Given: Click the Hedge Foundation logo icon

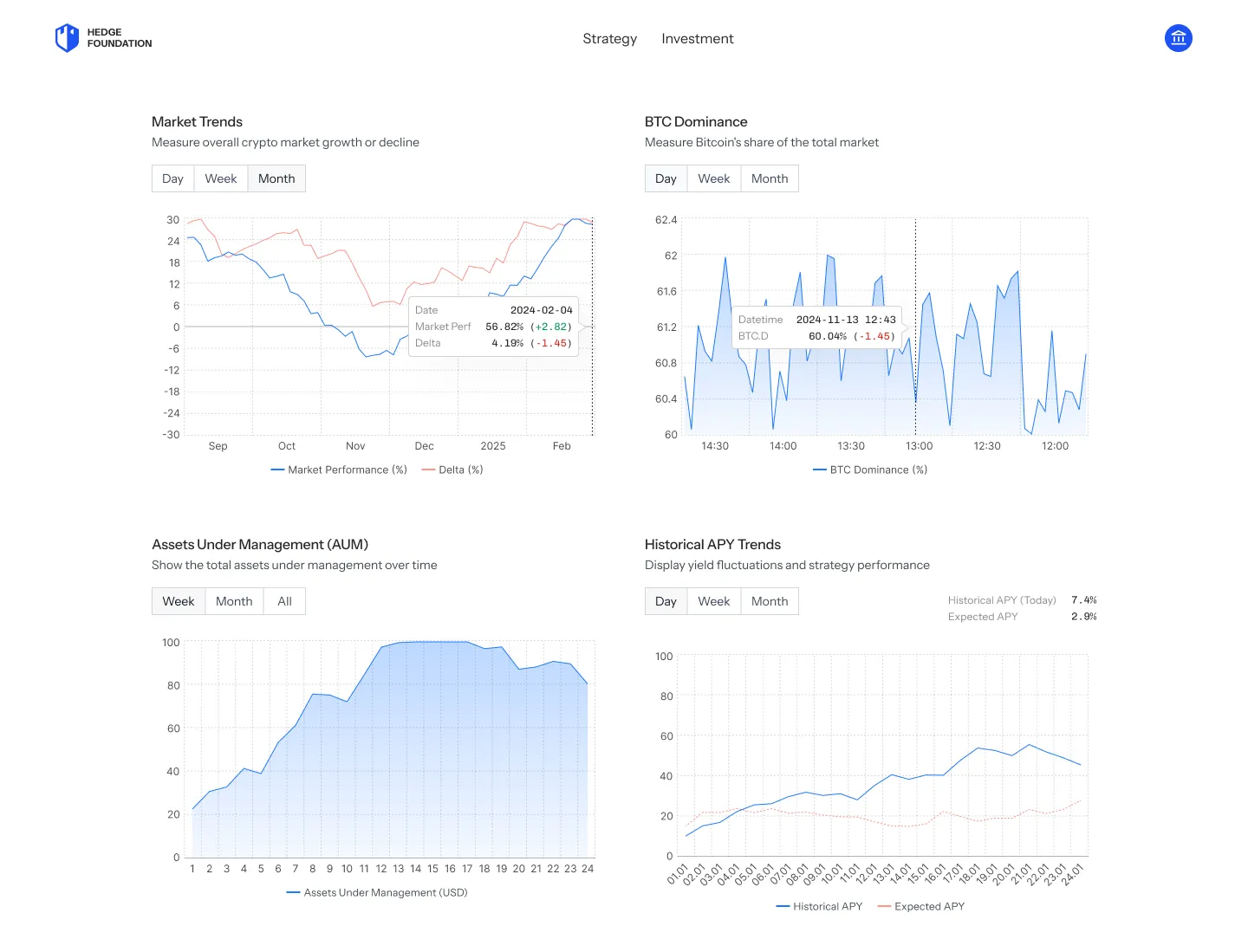Looking at the screenshot, I should [67, 38].
